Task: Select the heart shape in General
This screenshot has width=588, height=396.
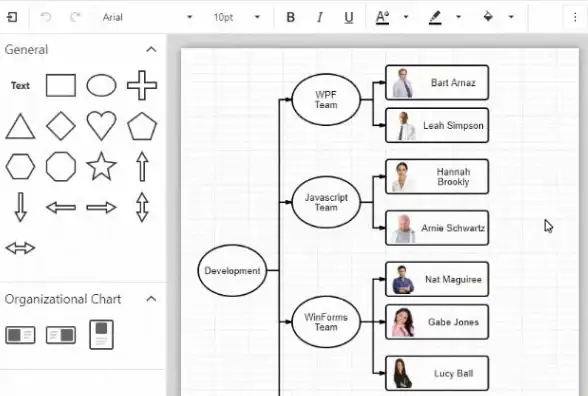Action: coord(101,126)
